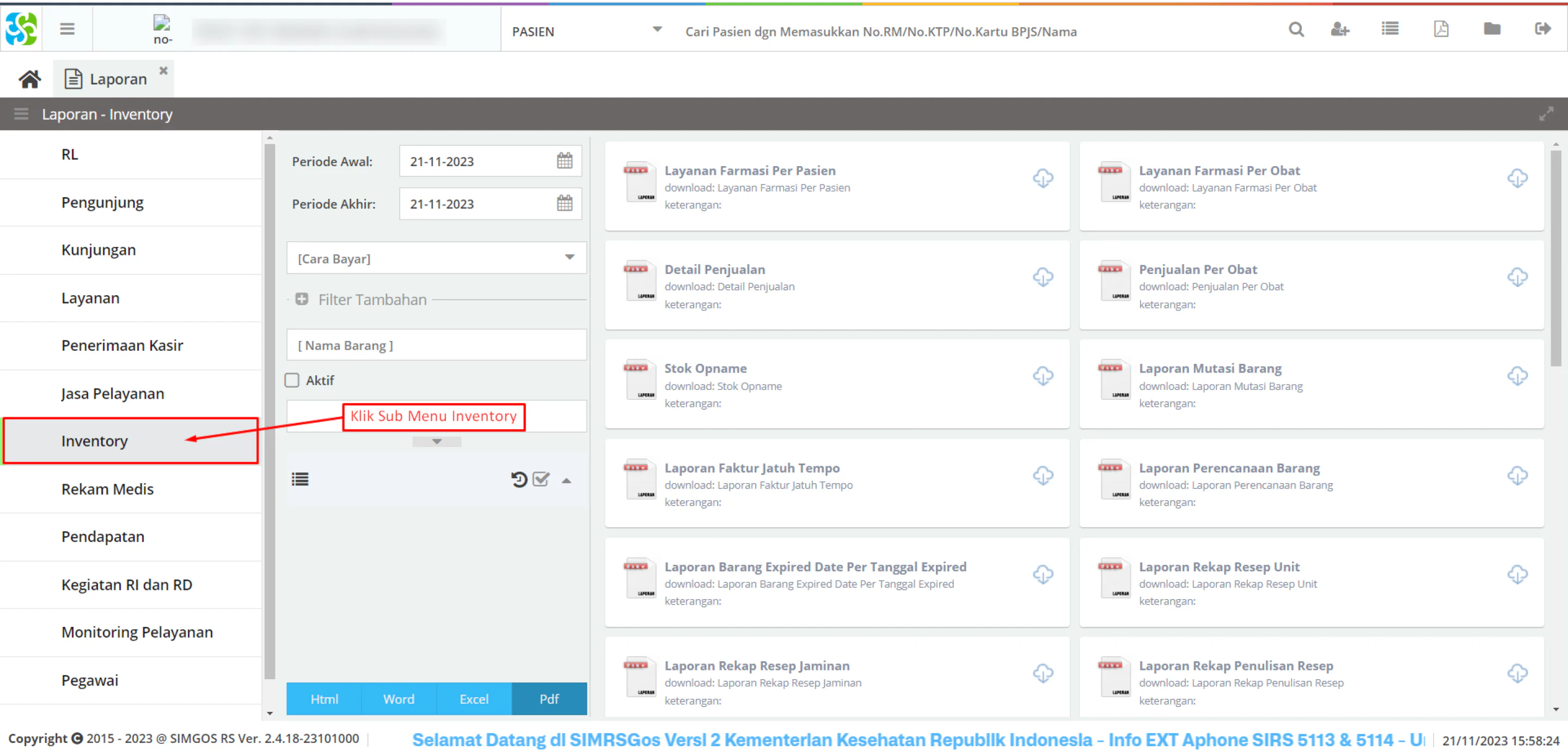
Task: Collapse the filter list using up arrow
Action: [x=566, y=480]
